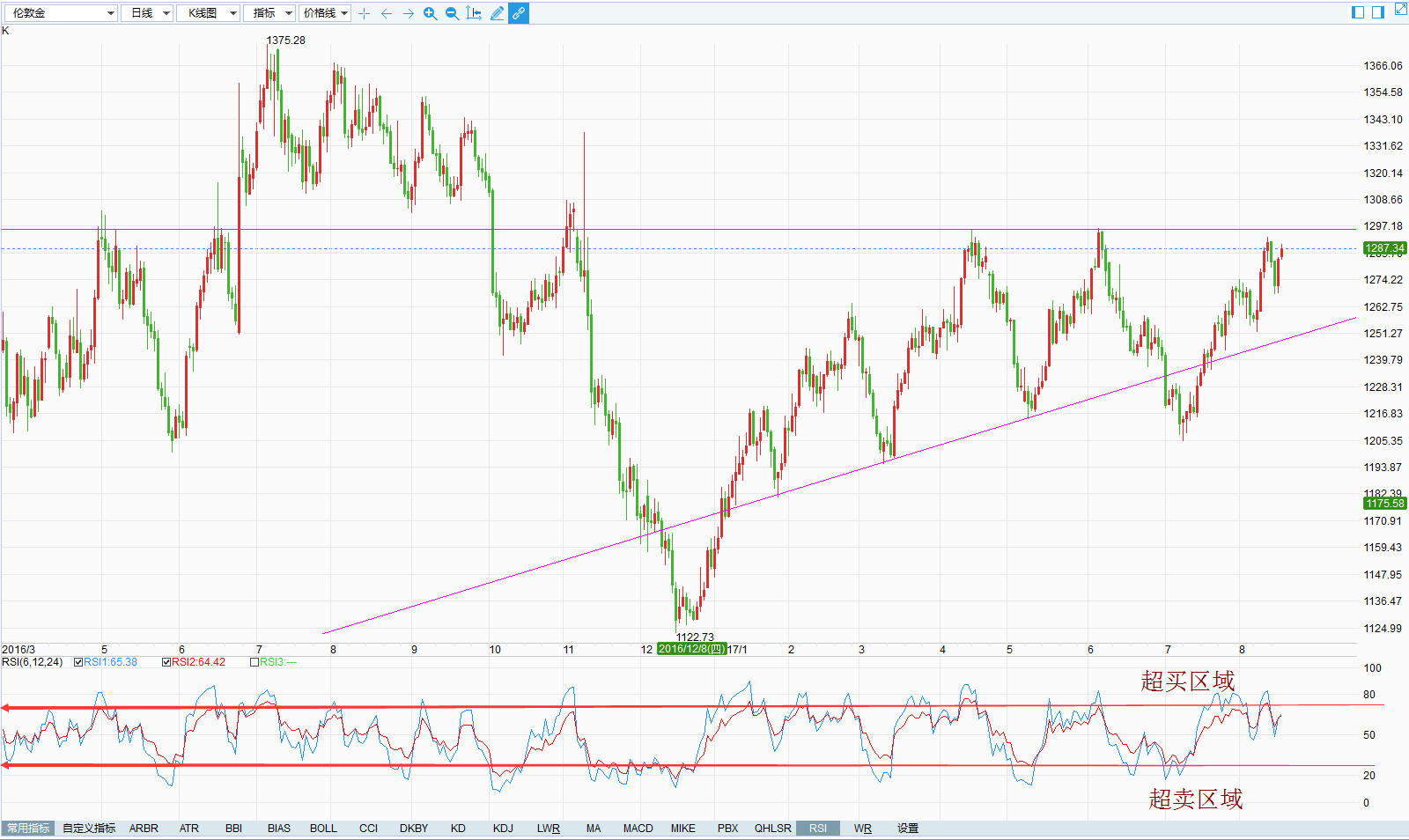1409x840 pixels.
Task: Click the 超买区域 annotation text
Action: point(1188,681)
